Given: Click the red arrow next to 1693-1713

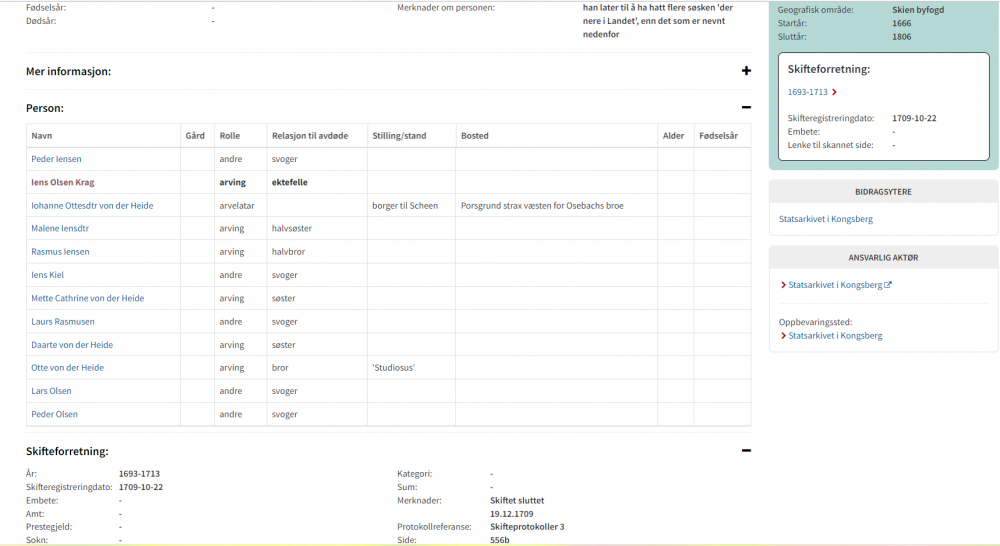Looking at the screenshot, I should pyautogui.click(x=834, y=92).
